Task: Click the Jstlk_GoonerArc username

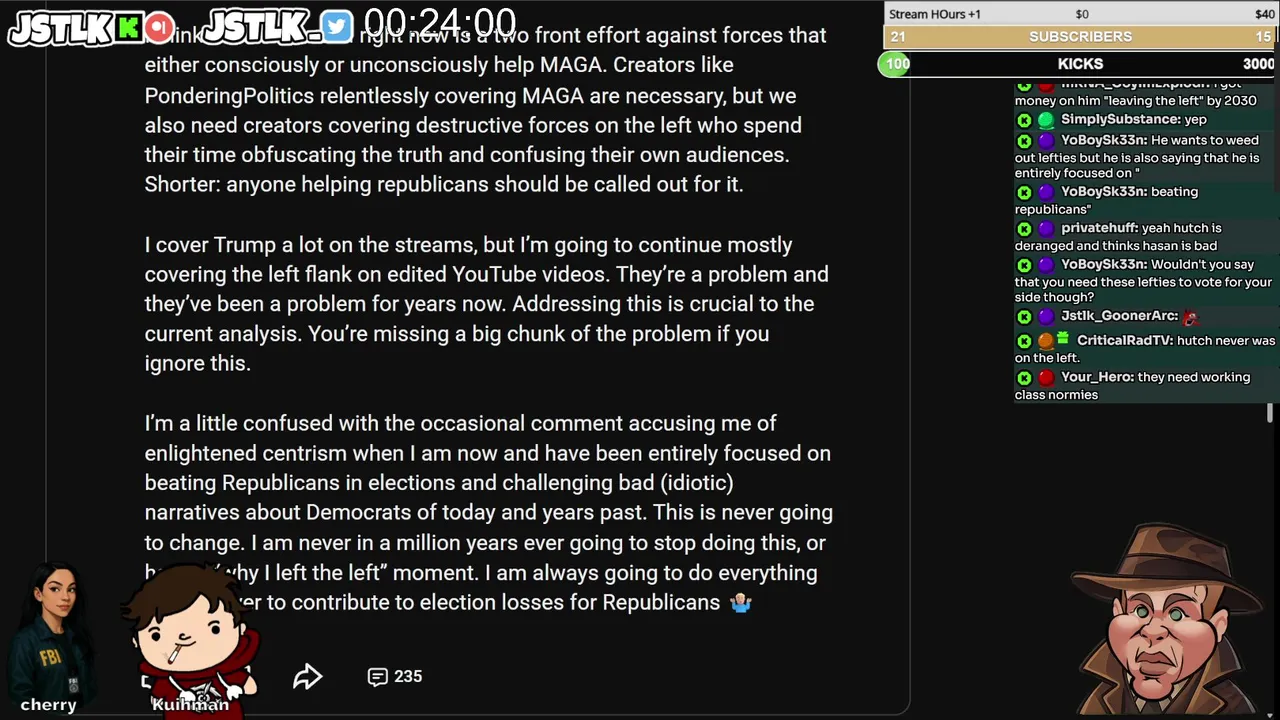Action: pyautogui.click(x=1119, y=316)
